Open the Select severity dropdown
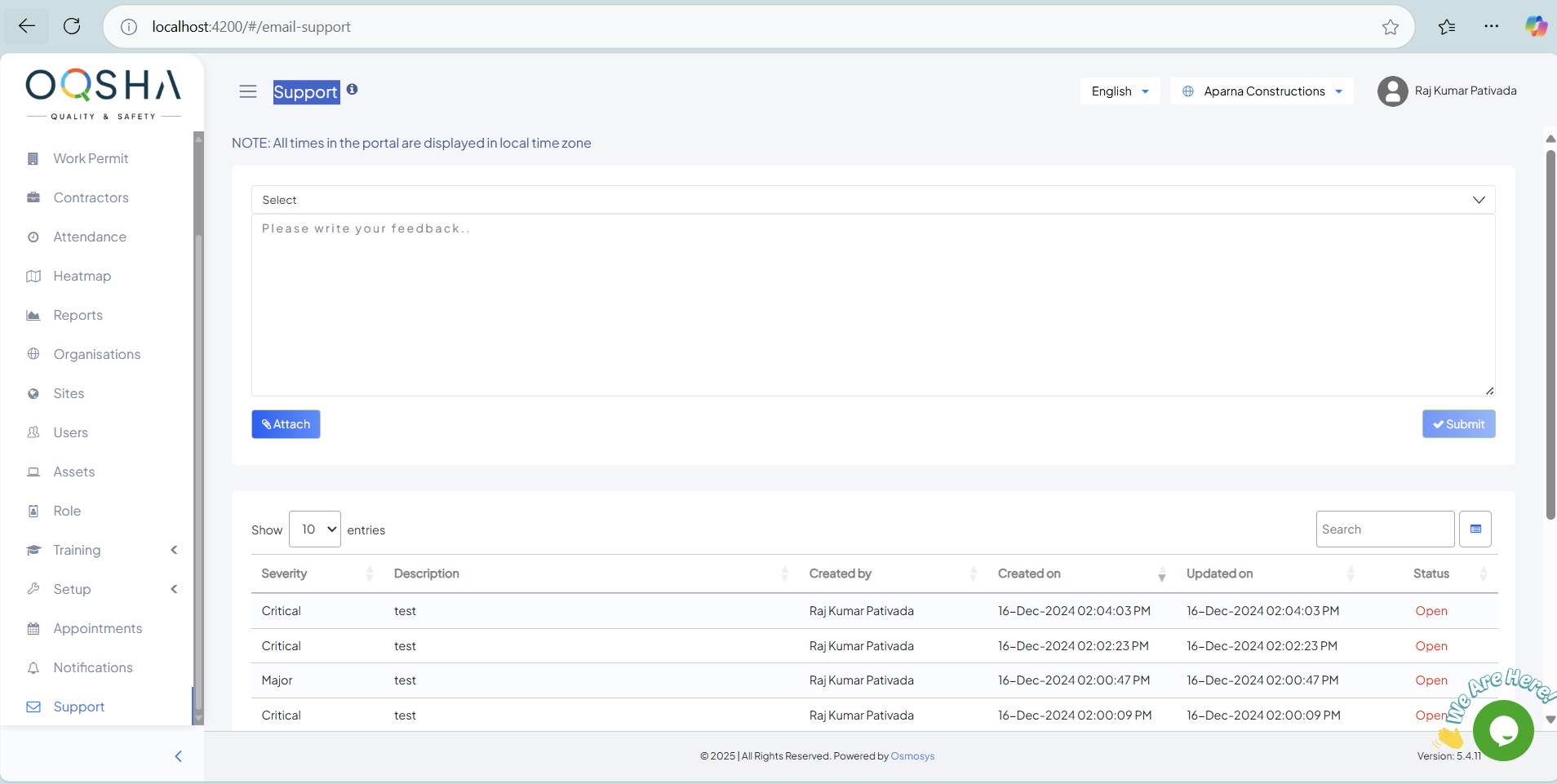 point(872,200)
